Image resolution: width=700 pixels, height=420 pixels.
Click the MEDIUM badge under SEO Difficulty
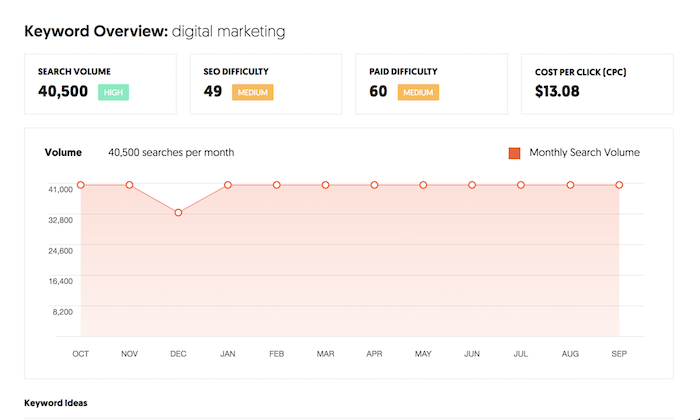click(x=253, y=92)
